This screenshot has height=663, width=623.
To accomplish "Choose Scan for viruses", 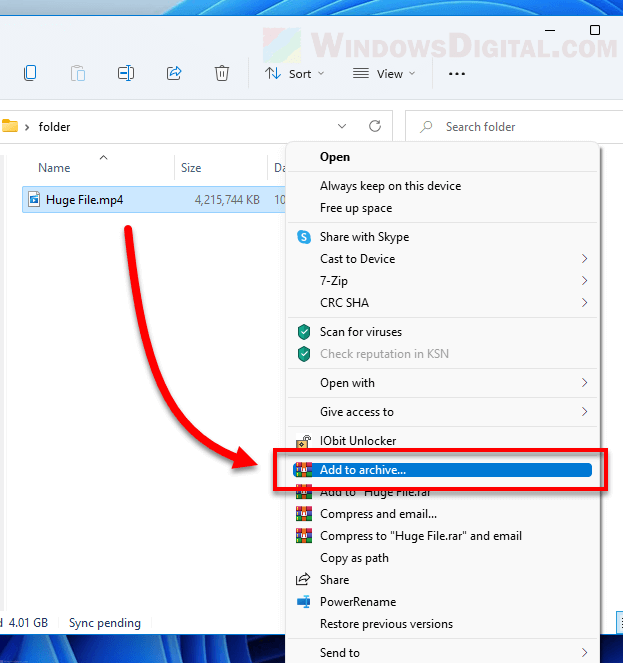I will pyautogui.click(x=442, y=332).
